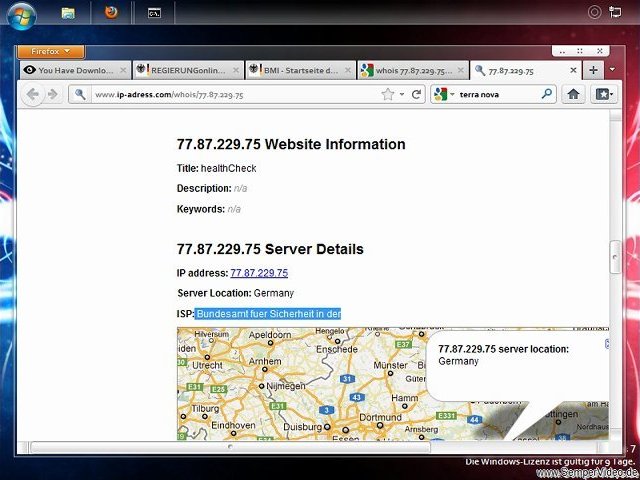Click the vertical scrollbar thumb

coord(615,256)
